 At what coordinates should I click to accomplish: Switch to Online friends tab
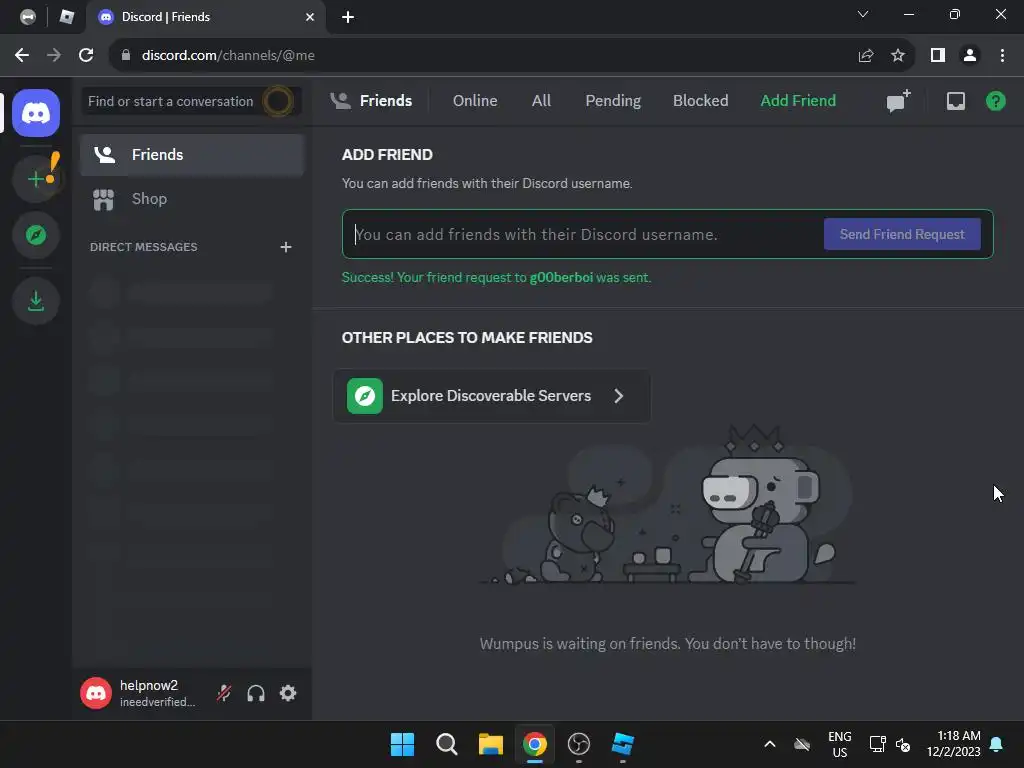pyautogui.click(x=475, y=101)
